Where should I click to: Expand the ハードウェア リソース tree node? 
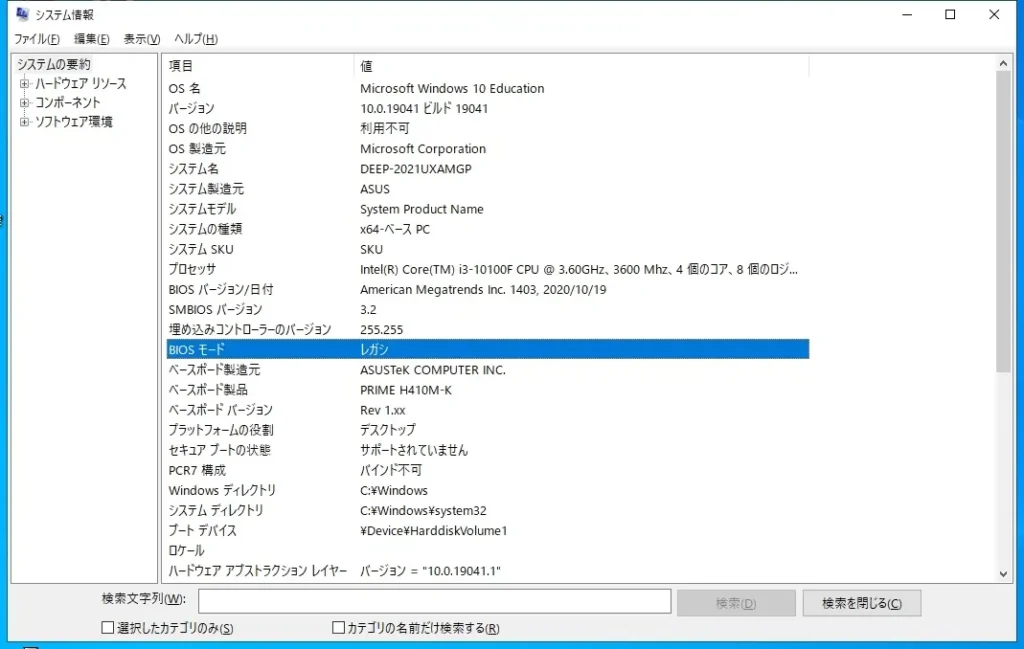pos(23,83)
